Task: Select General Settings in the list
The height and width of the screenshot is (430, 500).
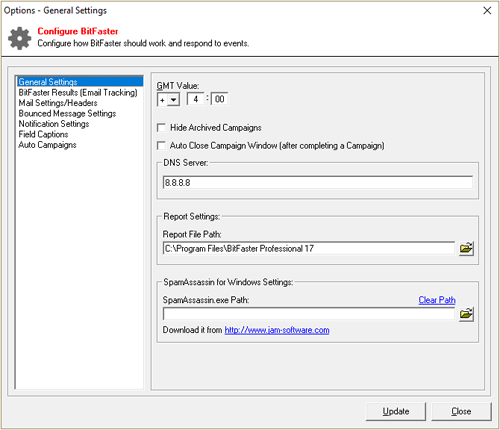Action: coord(80,82)
